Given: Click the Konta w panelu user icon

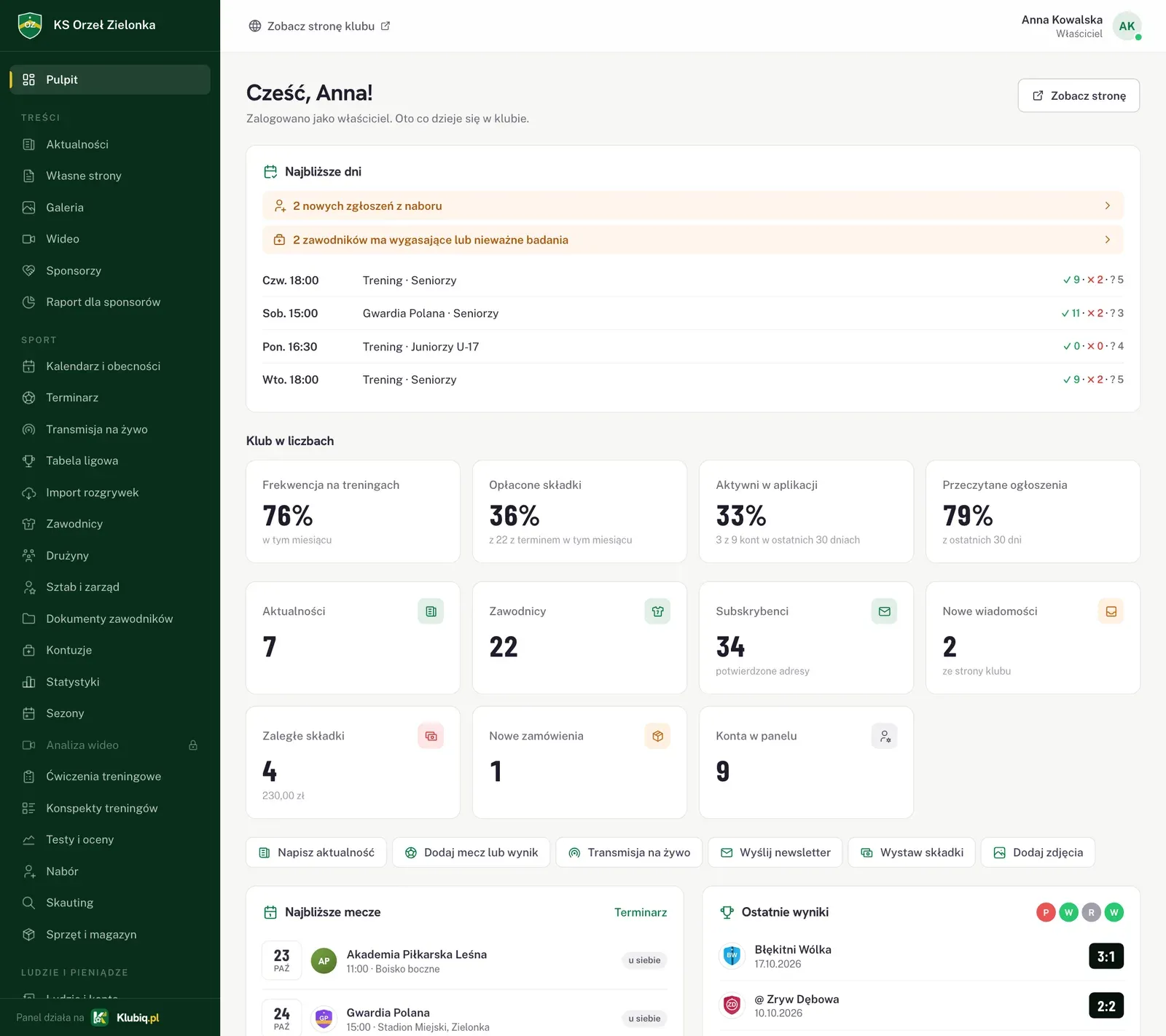Looking at the screenshot, I should click(884, 736).
